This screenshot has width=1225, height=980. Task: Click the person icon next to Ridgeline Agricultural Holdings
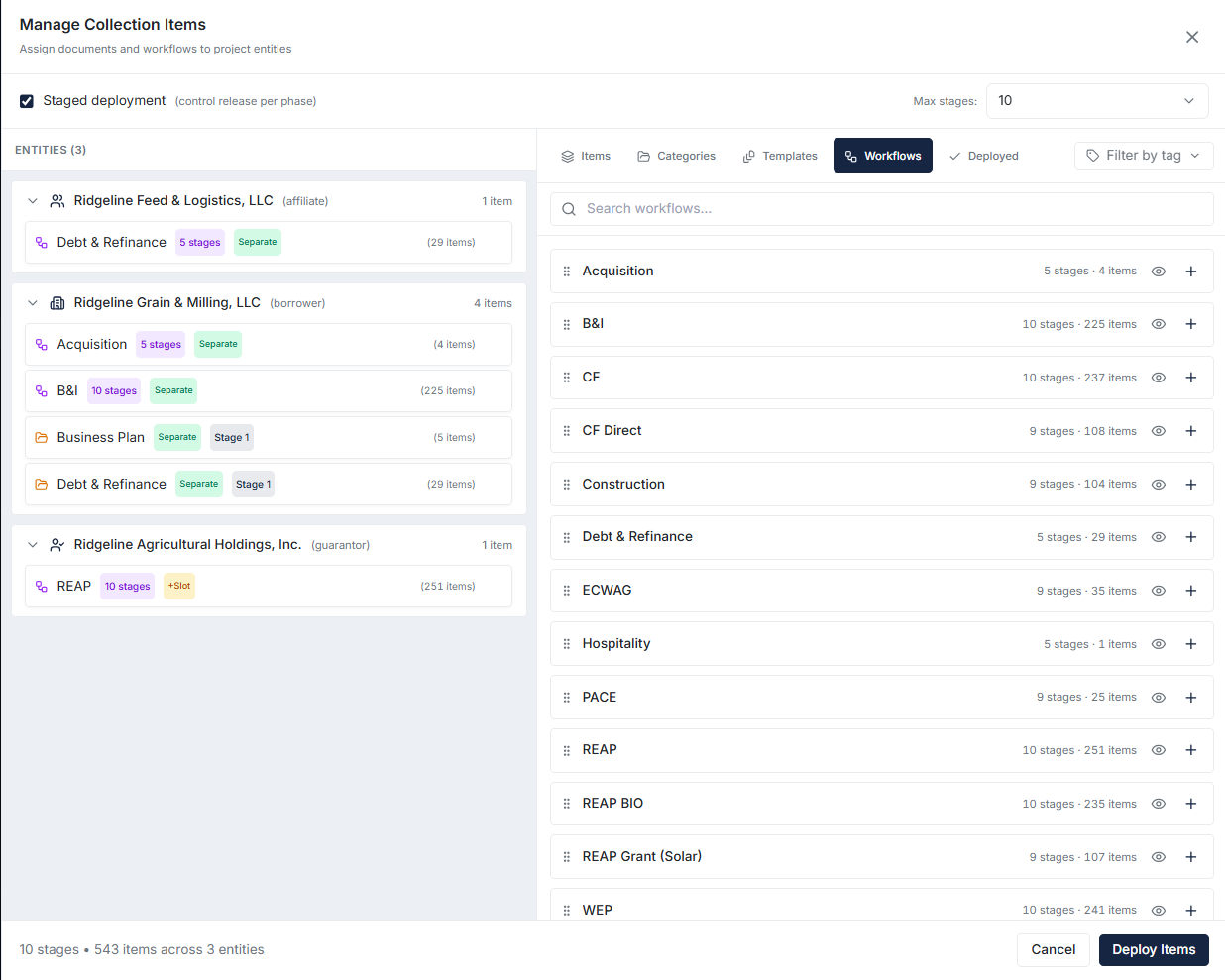56,544
